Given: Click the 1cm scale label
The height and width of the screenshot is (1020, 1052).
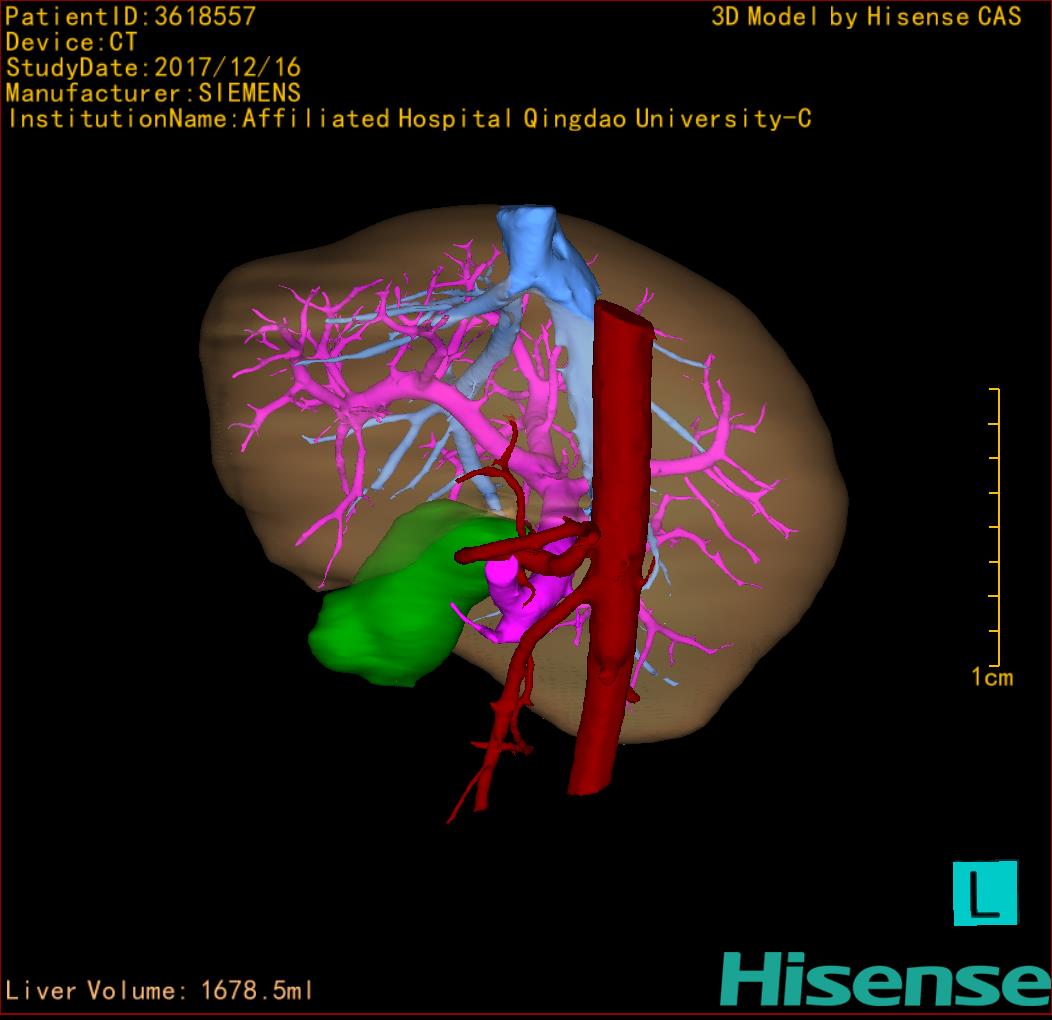Looking at the screenshot, I should pos(992,677).
